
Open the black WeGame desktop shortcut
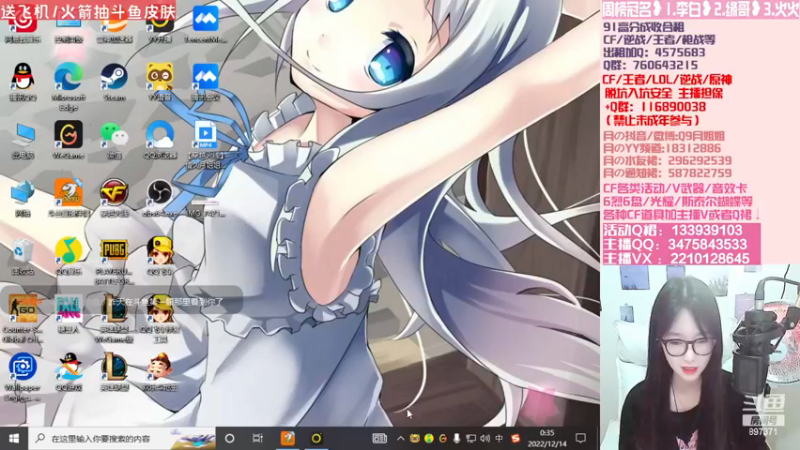pos(68,135)
